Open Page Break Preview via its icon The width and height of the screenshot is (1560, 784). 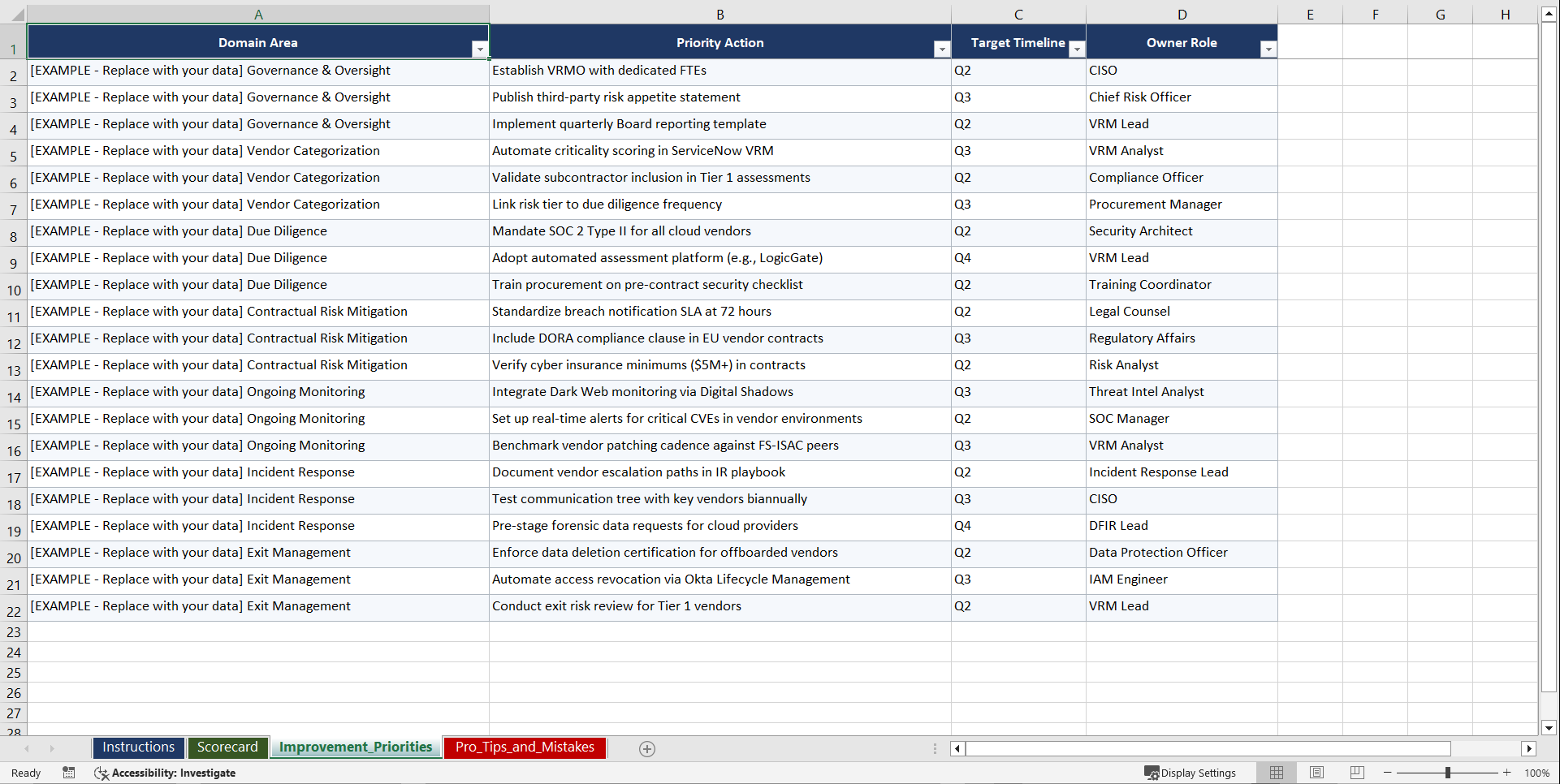(x=1356, y=772)
